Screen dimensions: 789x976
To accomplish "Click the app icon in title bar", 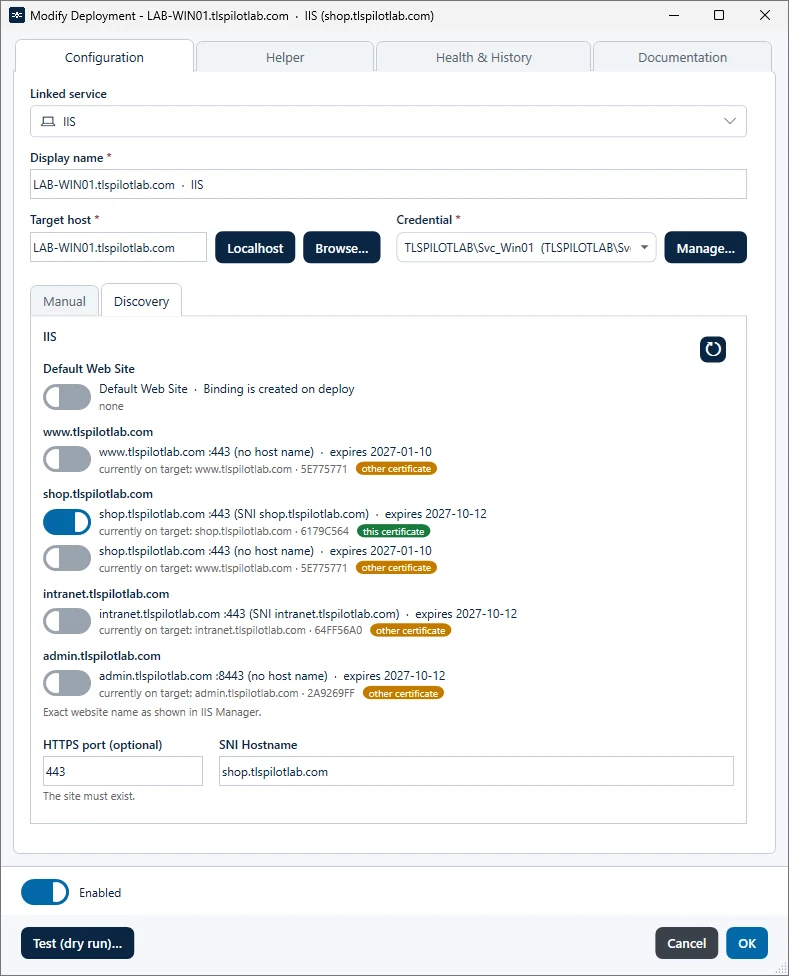I will [17, 16].
